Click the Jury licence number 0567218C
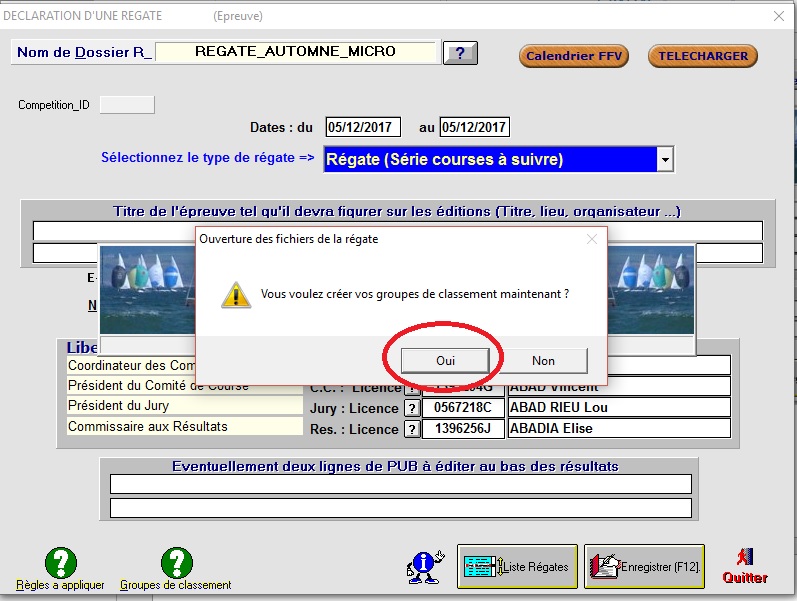Screen dimensions: 797x601 pos(463,407)
